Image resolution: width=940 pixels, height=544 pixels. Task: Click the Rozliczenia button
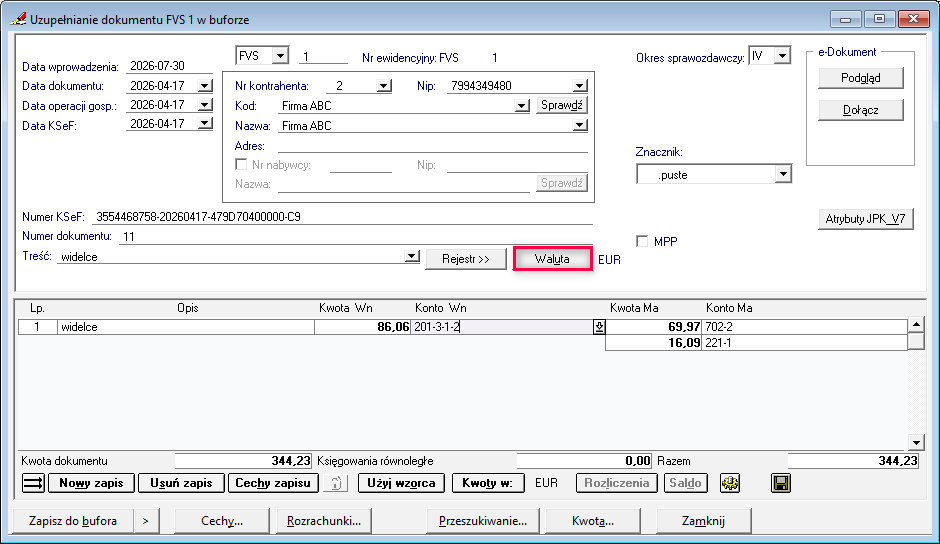[x=617, y=483]
